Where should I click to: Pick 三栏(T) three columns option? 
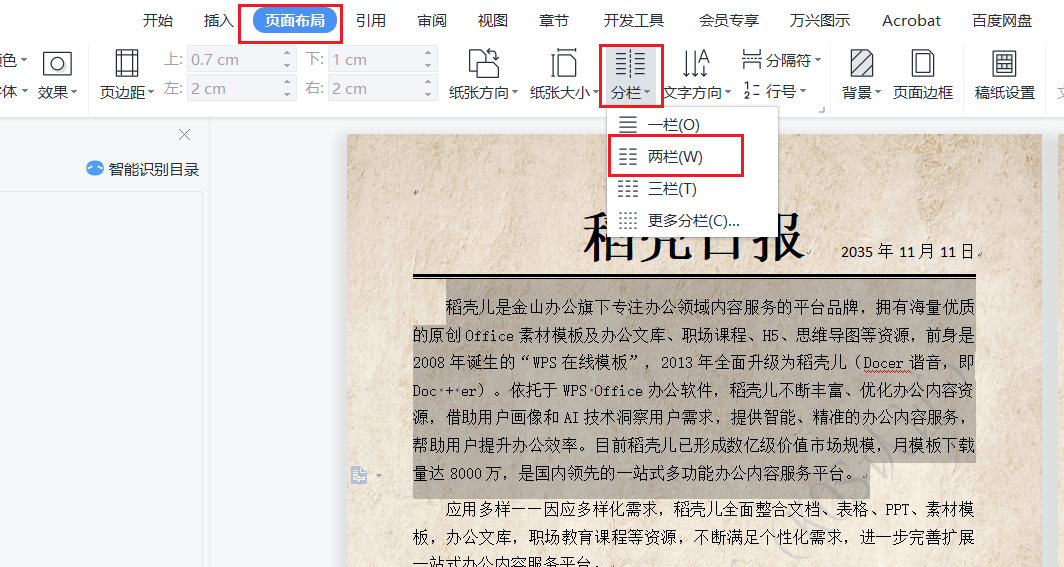point(672,189)
